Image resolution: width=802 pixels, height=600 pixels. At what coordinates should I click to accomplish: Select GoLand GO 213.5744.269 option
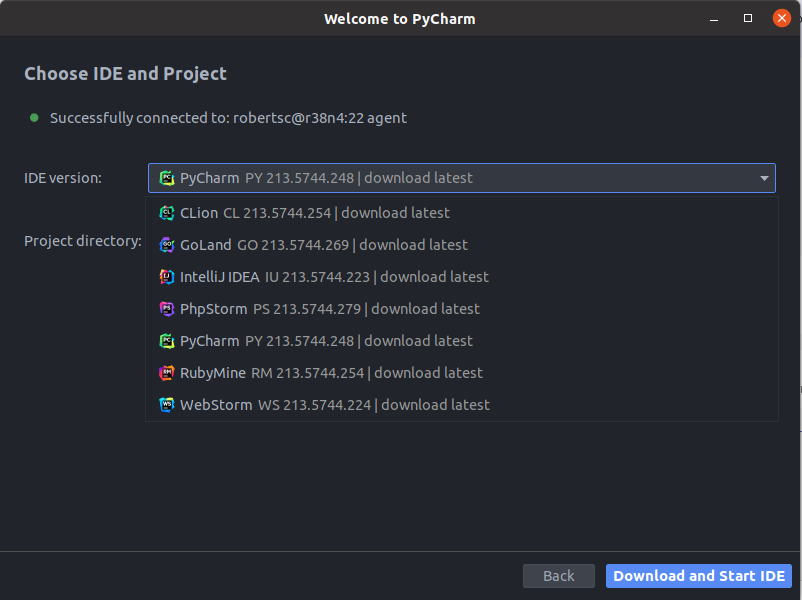(462, 245)
